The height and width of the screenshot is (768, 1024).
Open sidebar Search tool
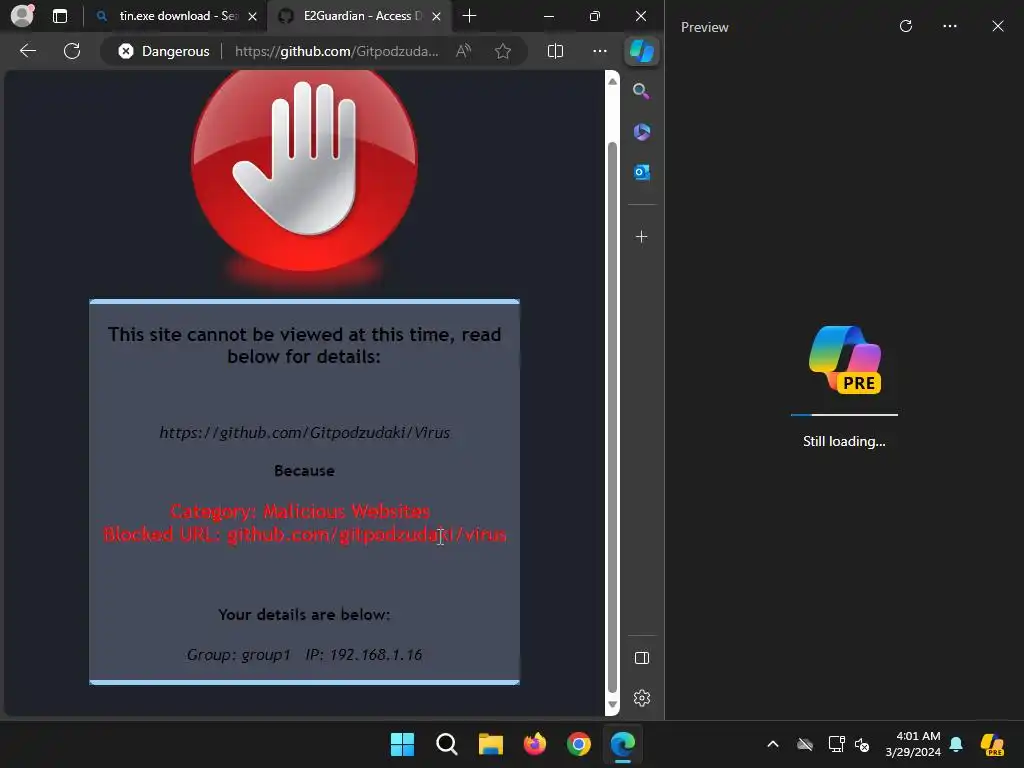pos(641,91)
